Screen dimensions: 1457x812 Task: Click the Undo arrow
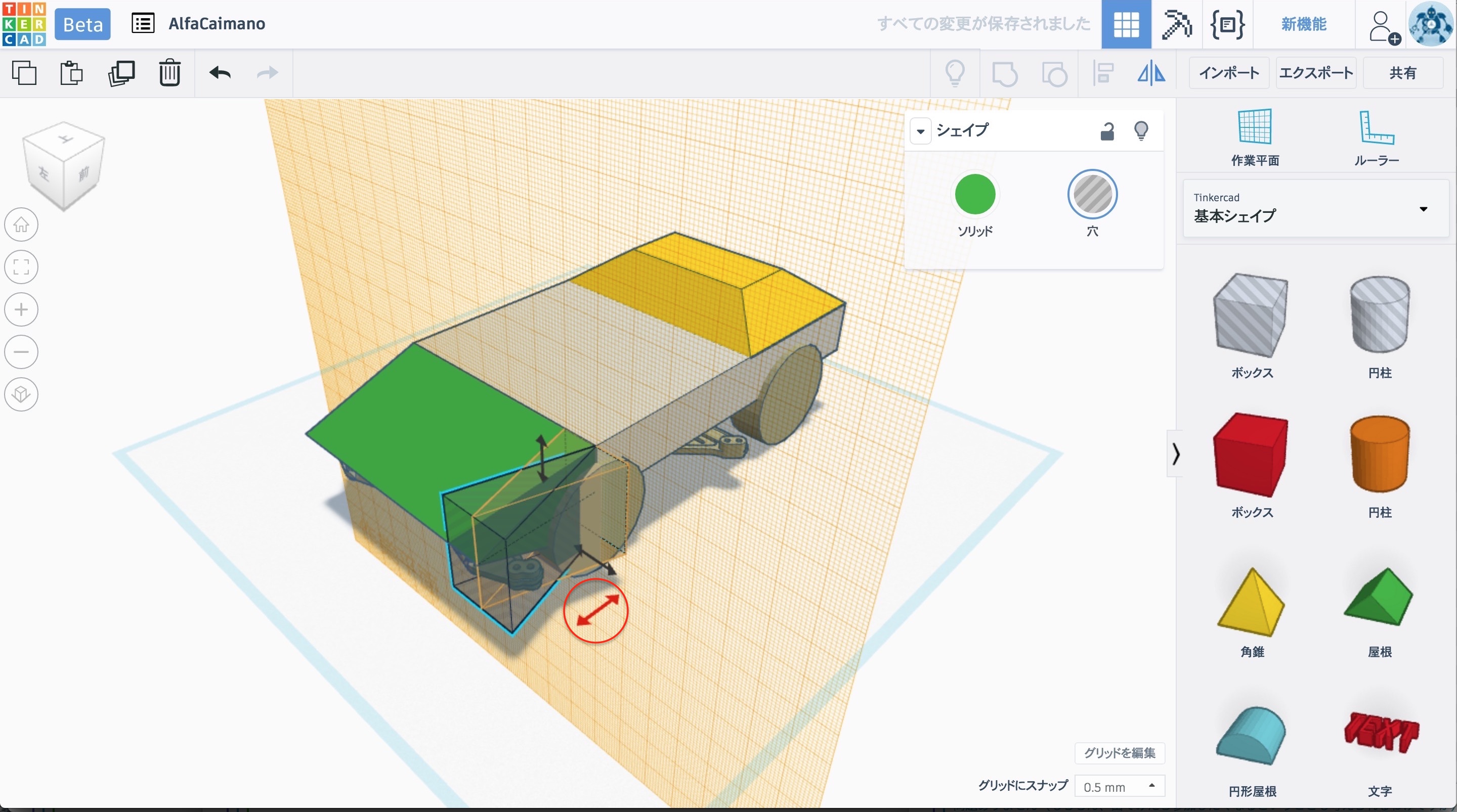[x=220, y=73]
